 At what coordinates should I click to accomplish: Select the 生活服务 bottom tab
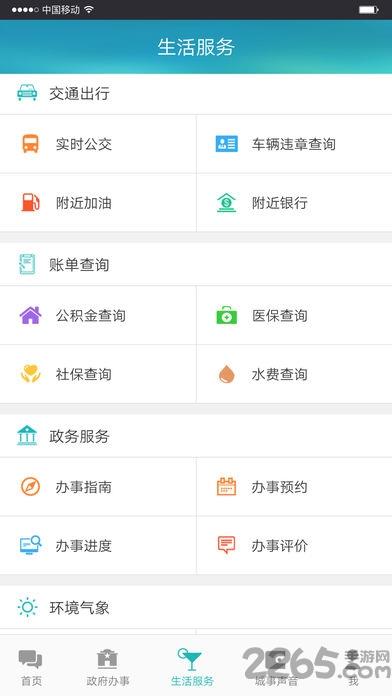pyautogui.click(x=192, y=667)
